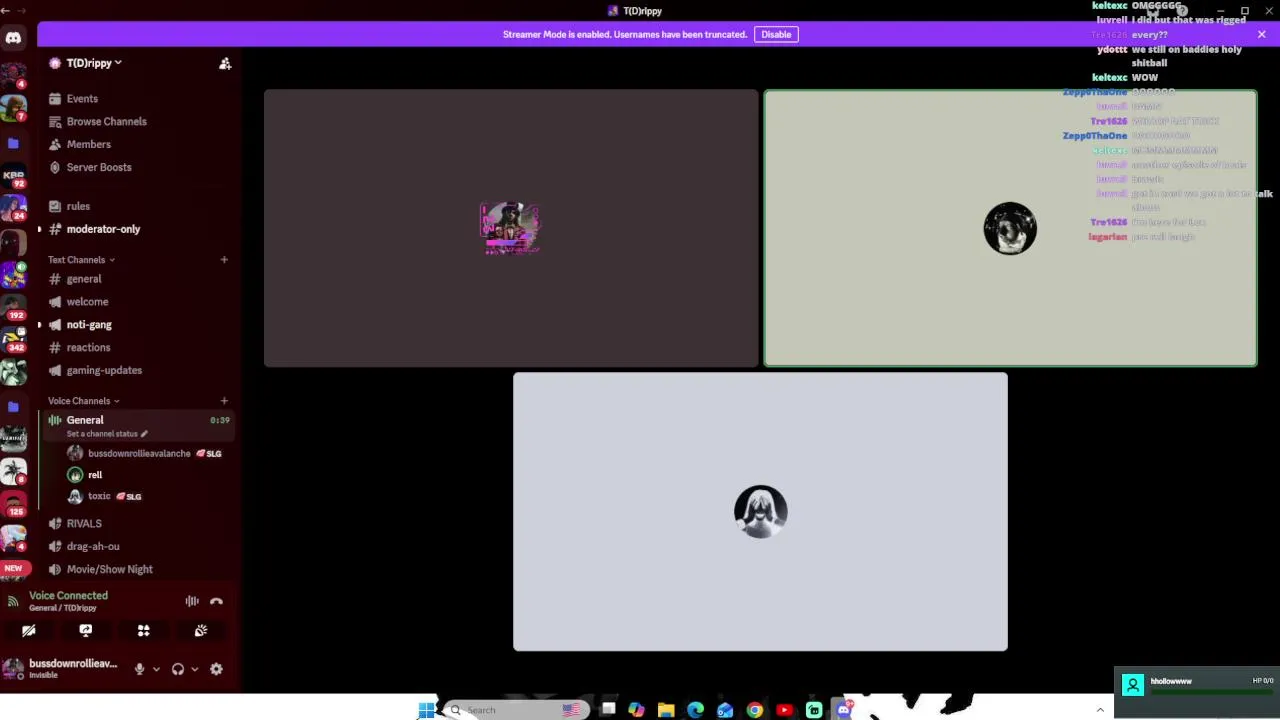Open the moderator-only channel
Image resolution: width=1280 pixels, height=720 pixels.
(103, 229)
